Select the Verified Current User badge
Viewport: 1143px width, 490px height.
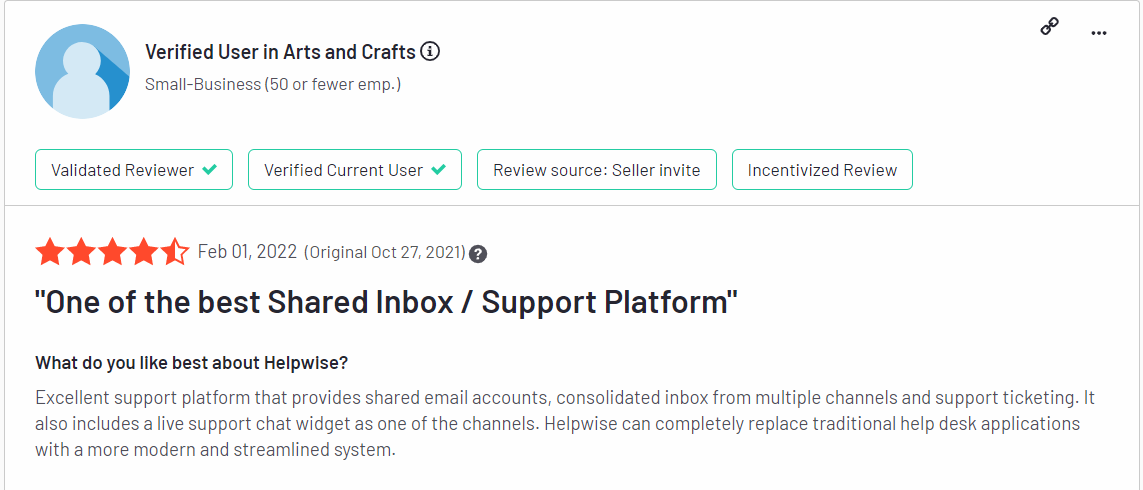(355, 170)
